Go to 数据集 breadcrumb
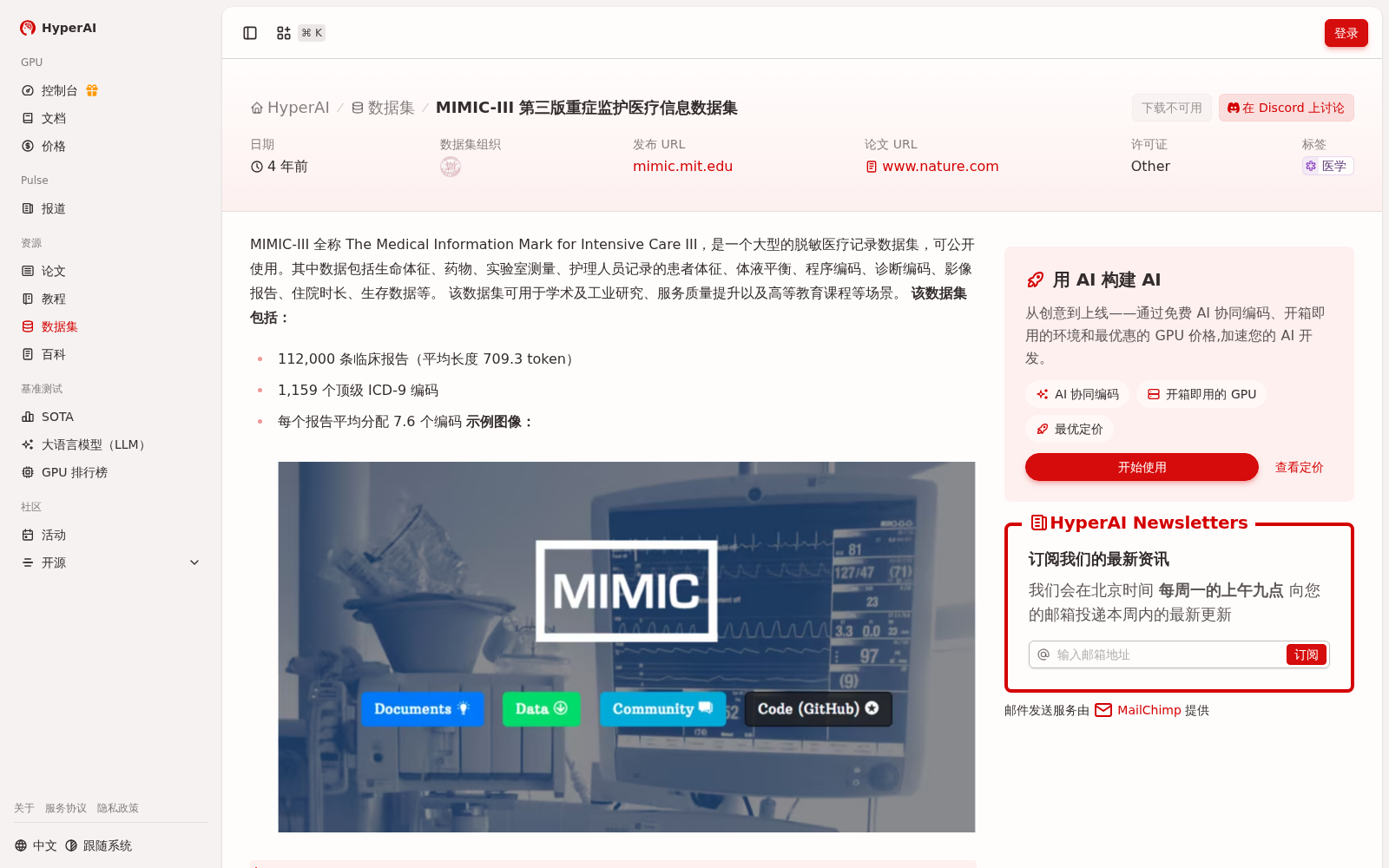 click(383, 108)
